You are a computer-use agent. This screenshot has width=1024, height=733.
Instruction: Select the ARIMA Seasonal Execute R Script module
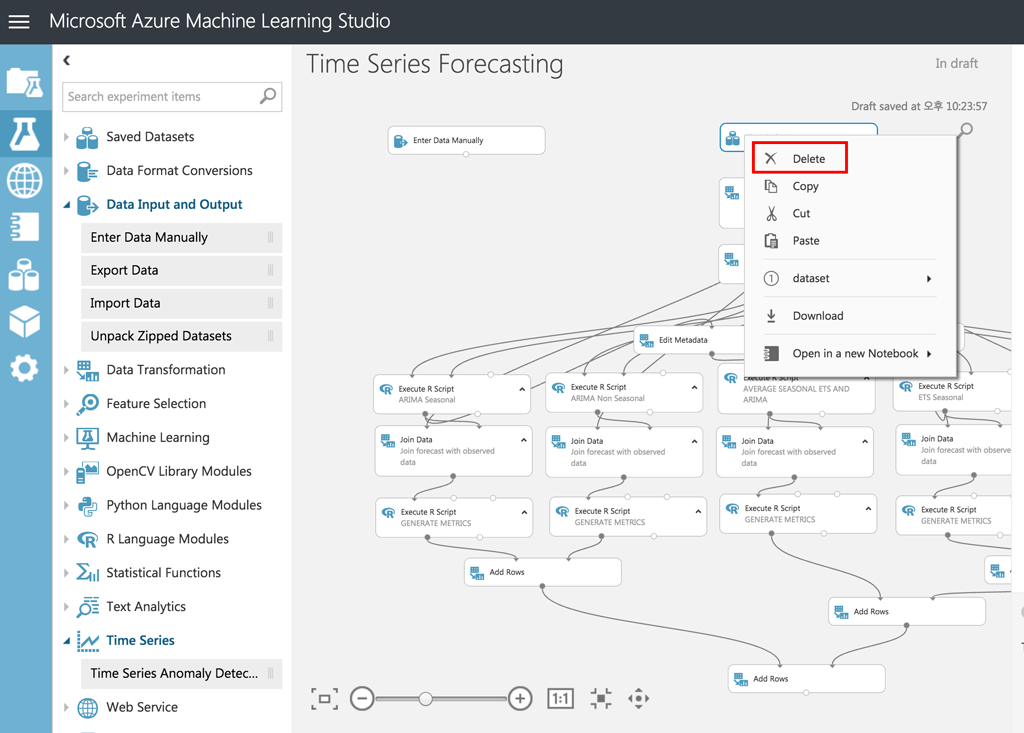[x=452, y=394]
